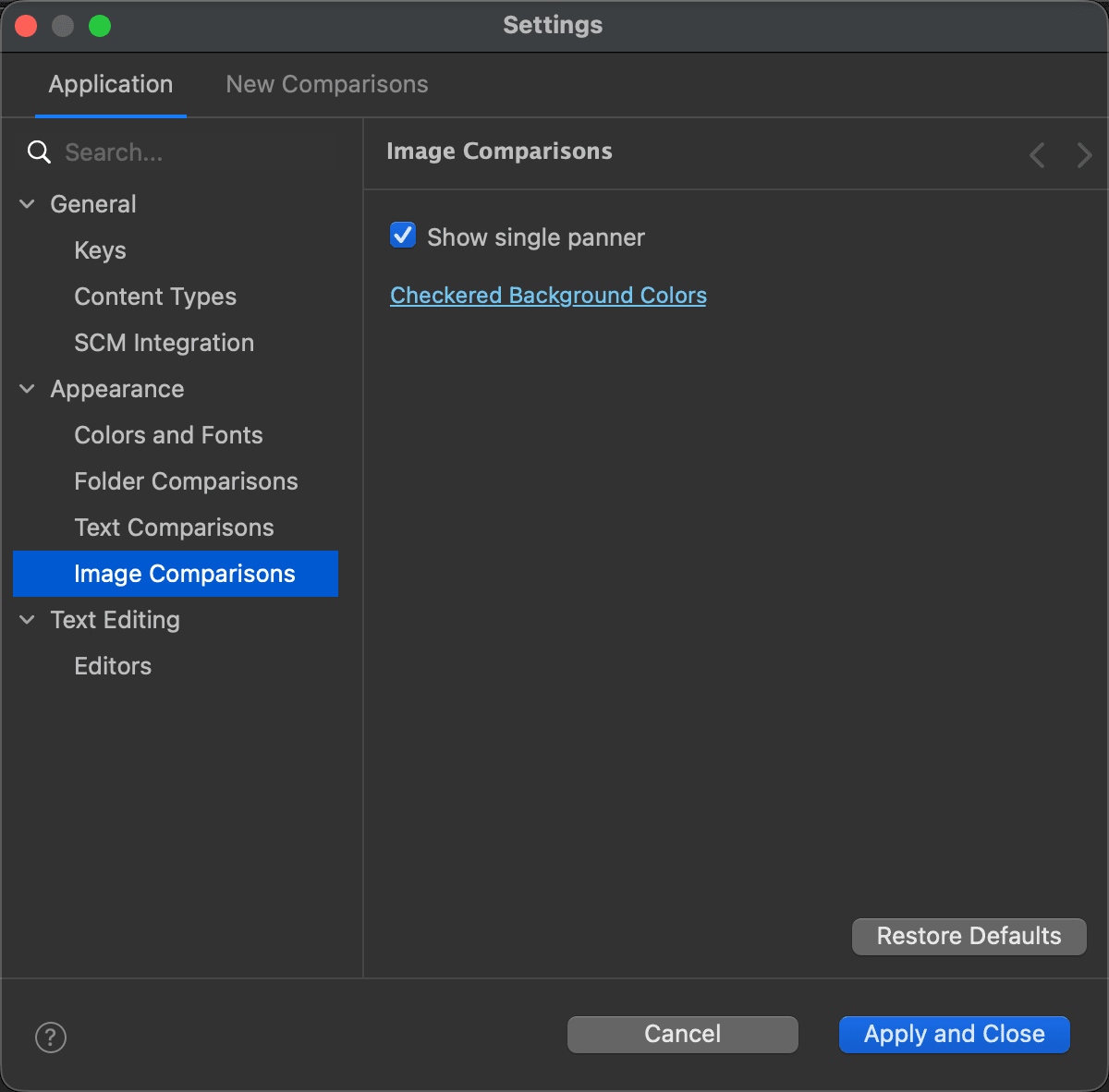The height and width of the screenshot is (1092, 1109).
Task: Open Checkered Background Colors link
Action: click(x=548, y=296)
